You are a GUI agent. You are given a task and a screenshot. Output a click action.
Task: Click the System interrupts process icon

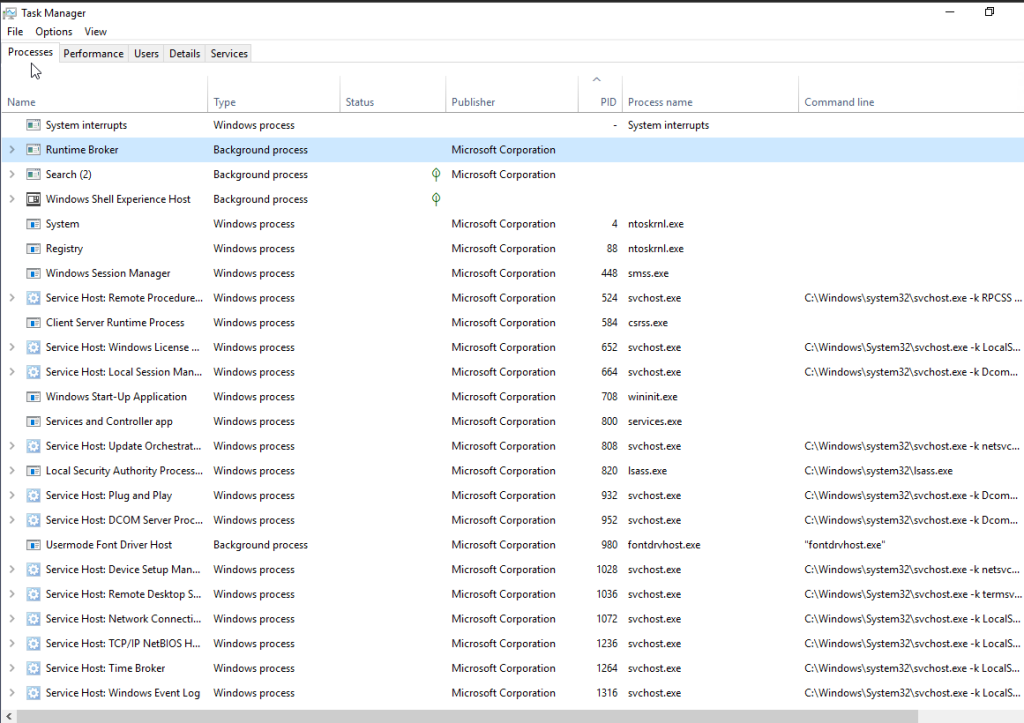pos(33,125)
